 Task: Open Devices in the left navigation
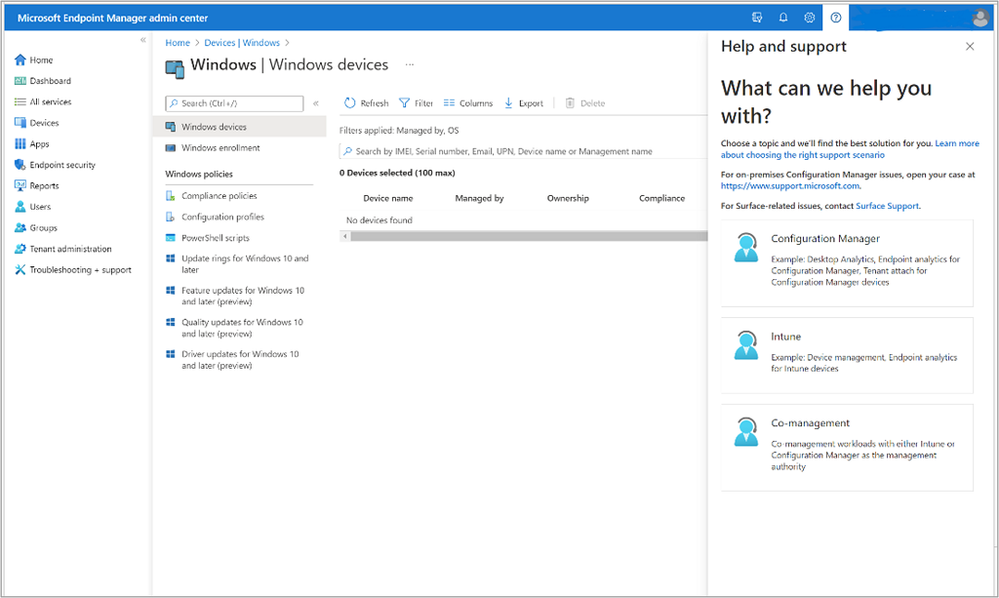click(x=36, y=123)
